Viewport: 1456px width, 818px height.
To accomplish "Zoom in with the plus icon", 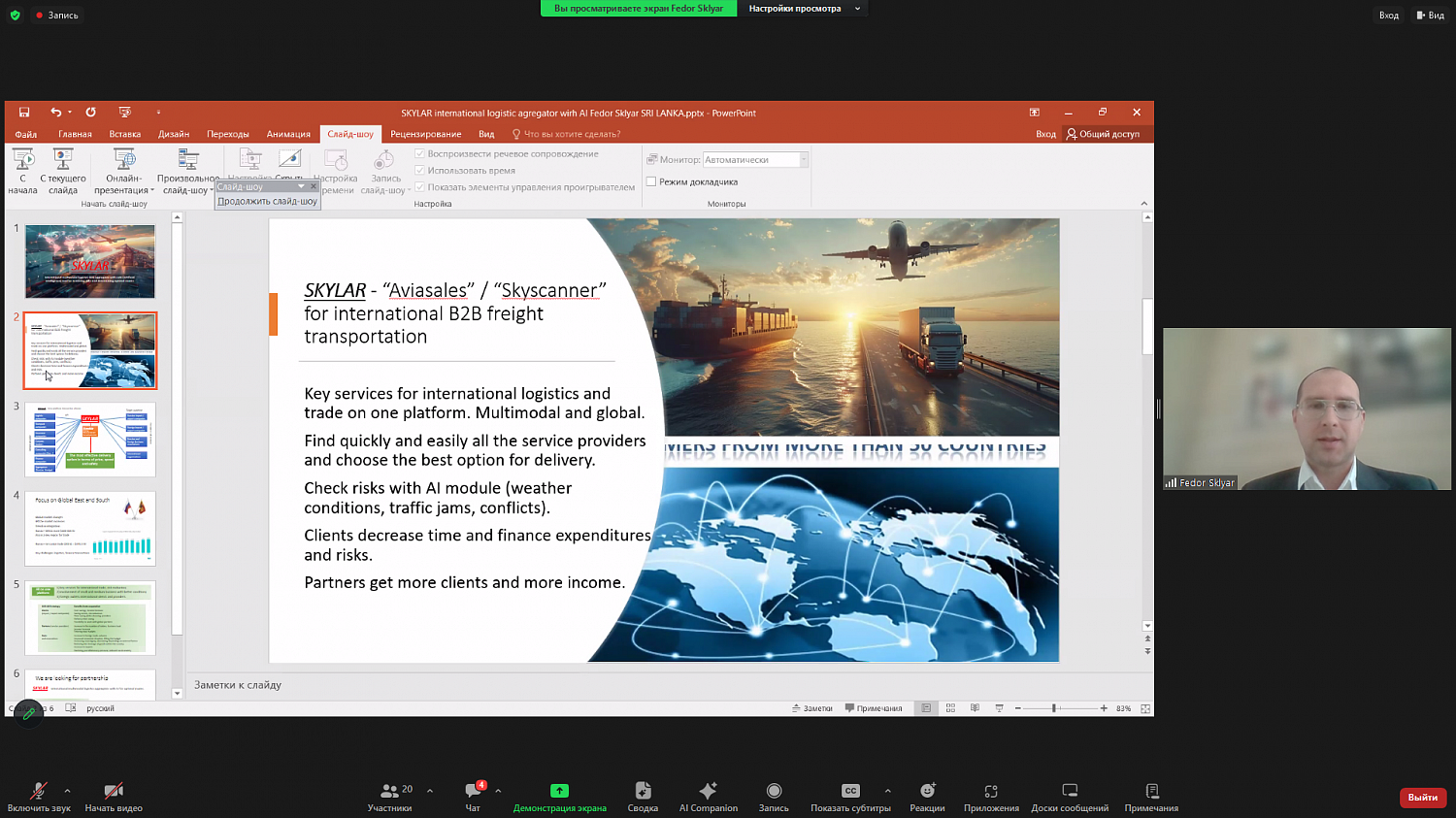I will point(1104,708).
